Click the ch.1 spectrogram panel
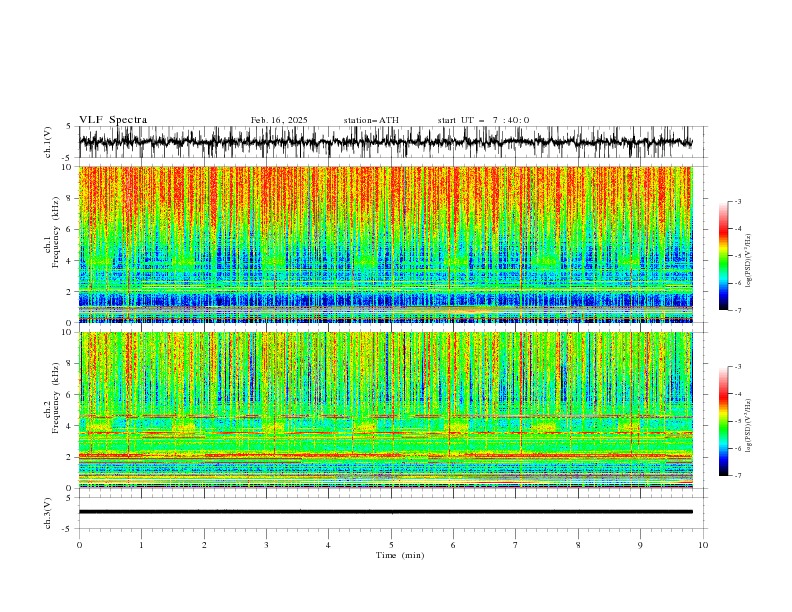The width and height of the screenshot is (792, 612). tap(385, 244)
